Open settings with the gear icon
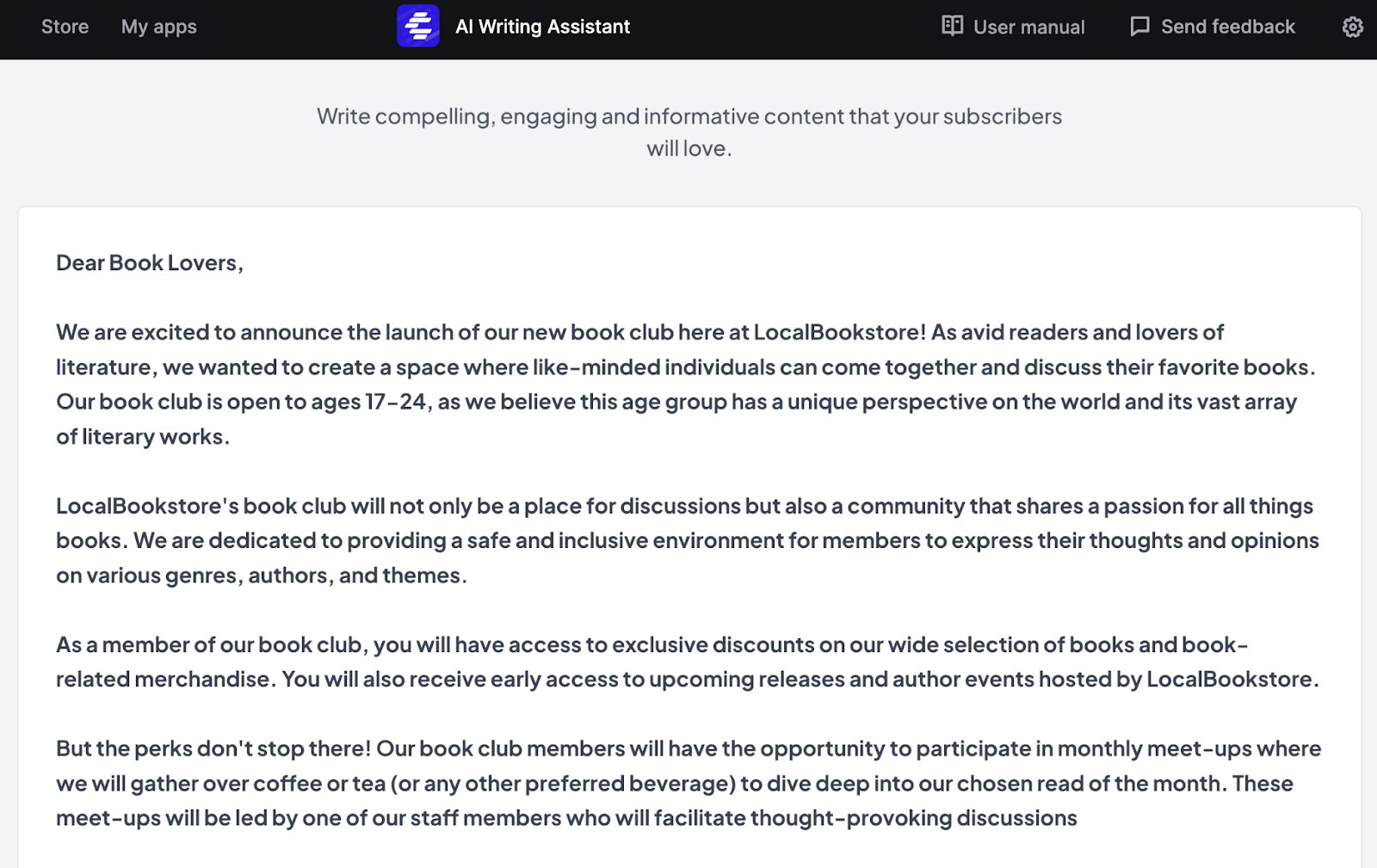Screen dimensions: 1377x868 [1351, 27]
